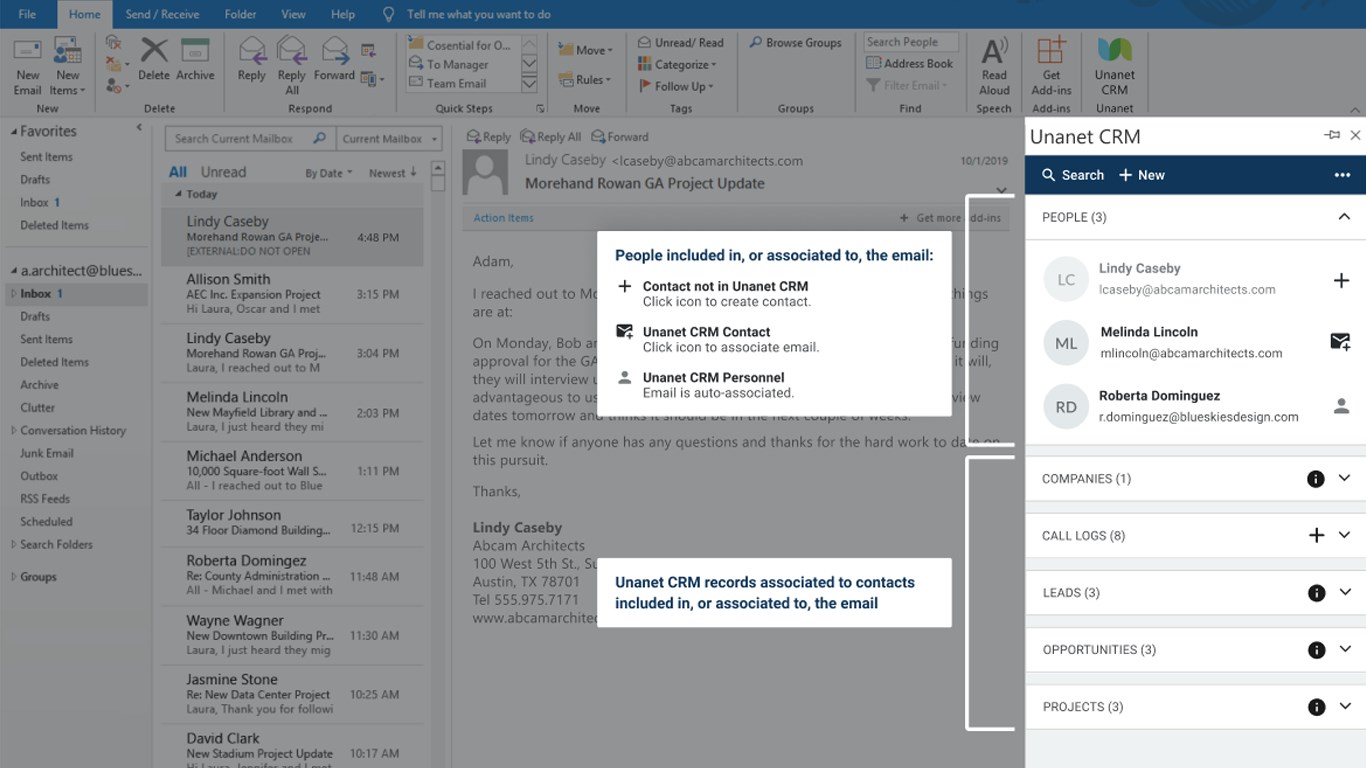This screenshot has height=768, width=1366.
Task: Open the email from Taylor Johnson
Action: tap(292, 522)
